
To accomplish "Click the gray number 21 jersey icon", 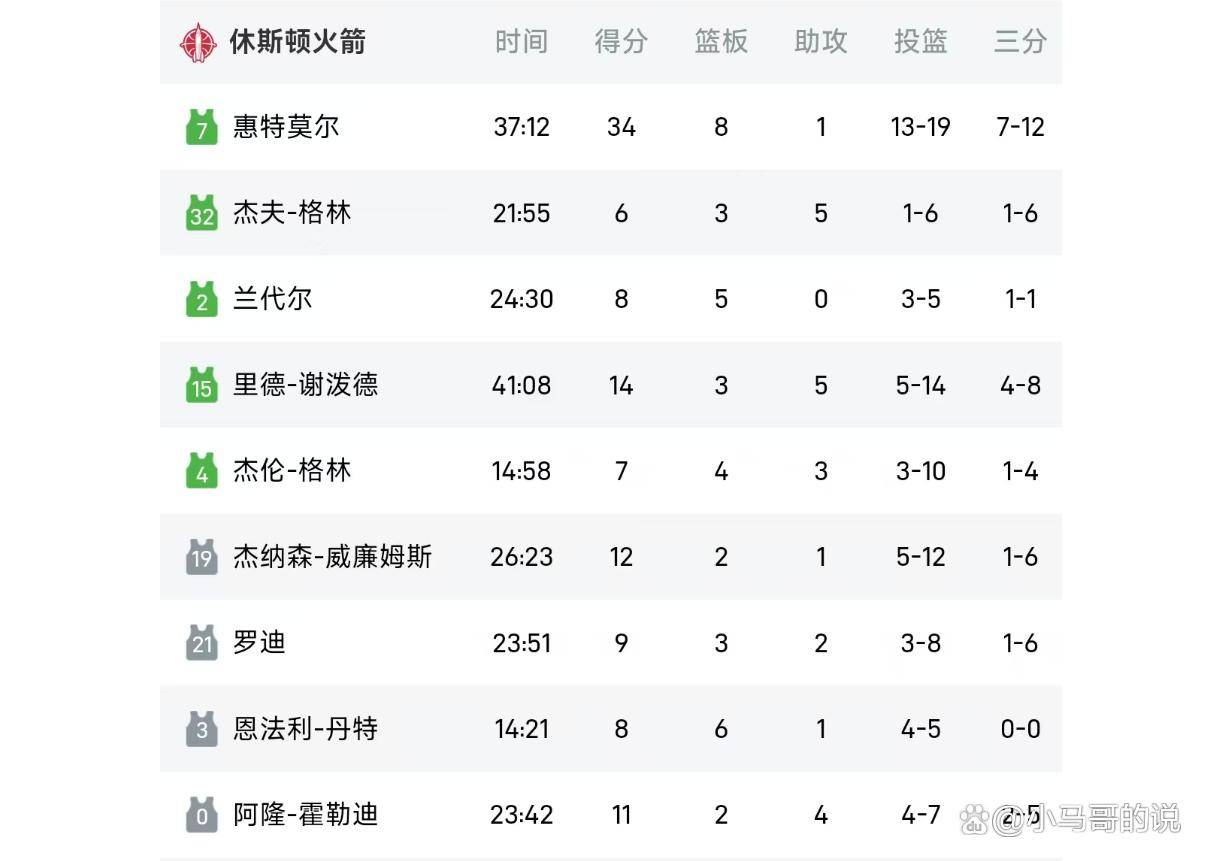I will click(x=202, y=643).
